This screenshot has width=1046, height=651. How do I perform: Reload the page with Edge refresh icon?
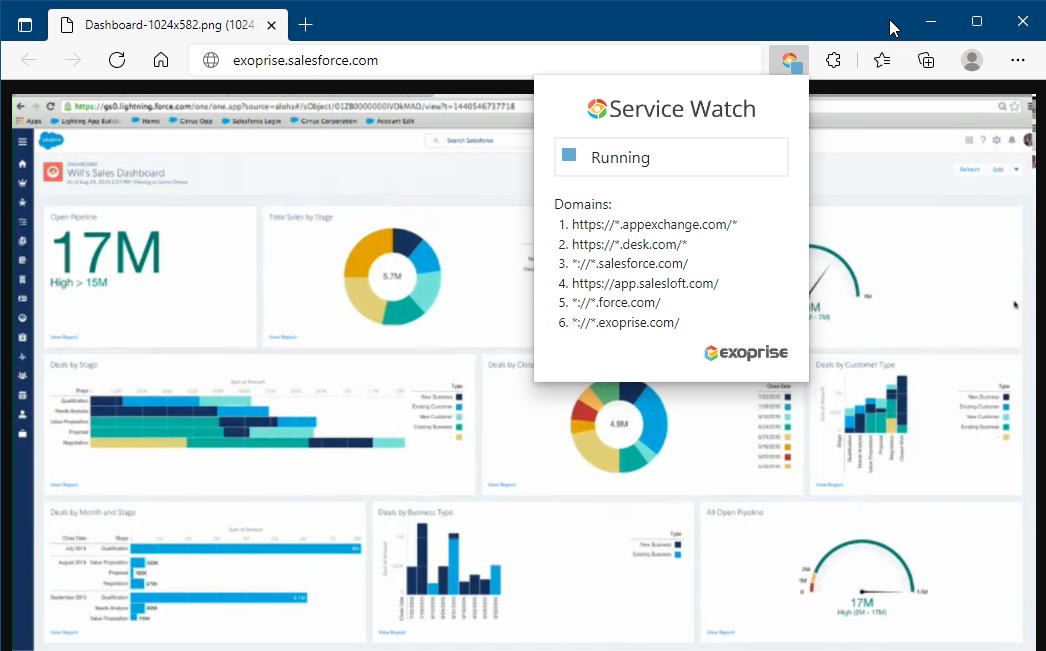[x=117, y=60]
